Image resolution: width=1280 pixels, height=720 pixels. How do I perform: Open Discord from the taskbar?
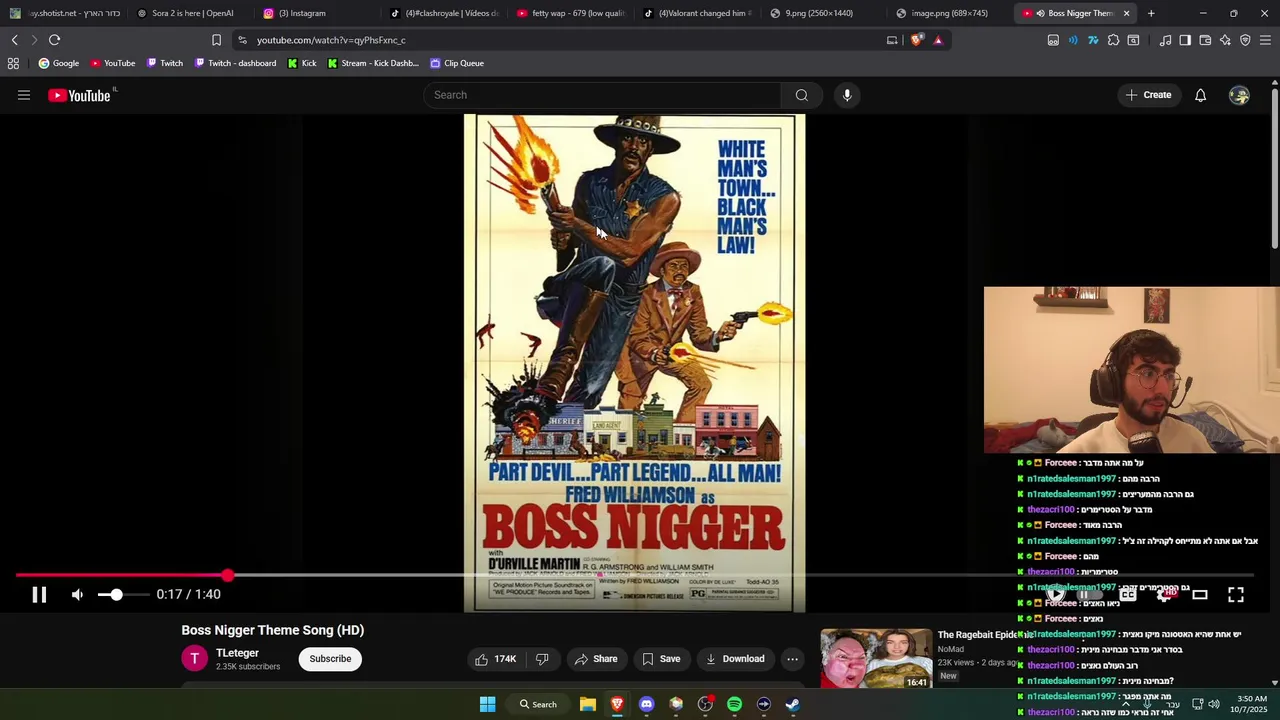(x=646, y=704)
